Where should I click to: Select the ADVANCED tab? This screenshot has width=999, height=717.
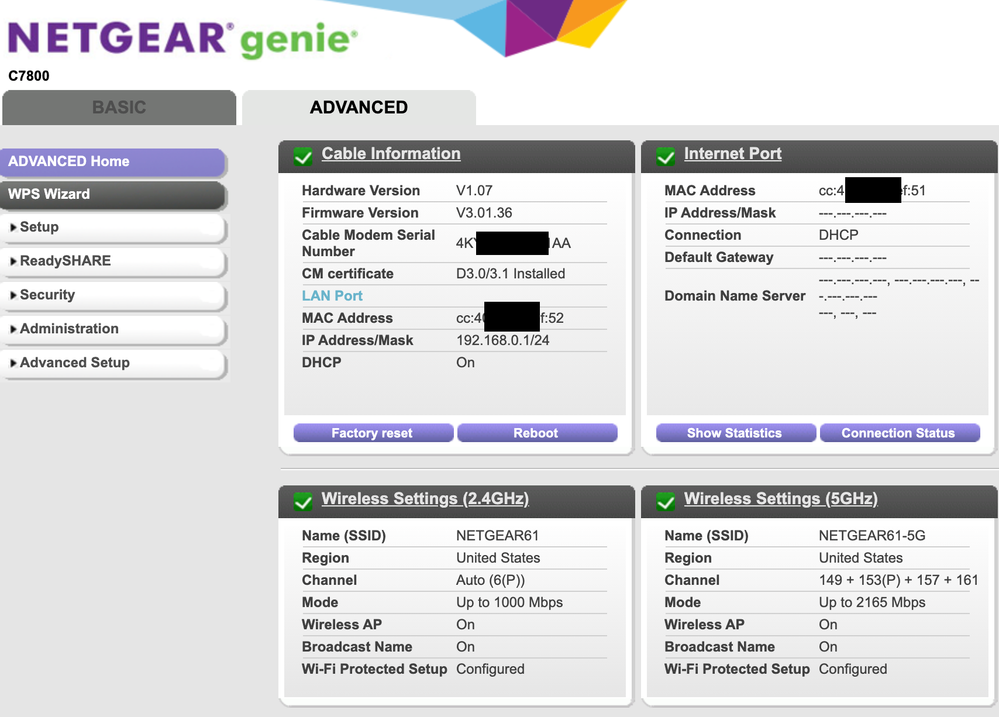pyautogui.click(x=359, y=107)
